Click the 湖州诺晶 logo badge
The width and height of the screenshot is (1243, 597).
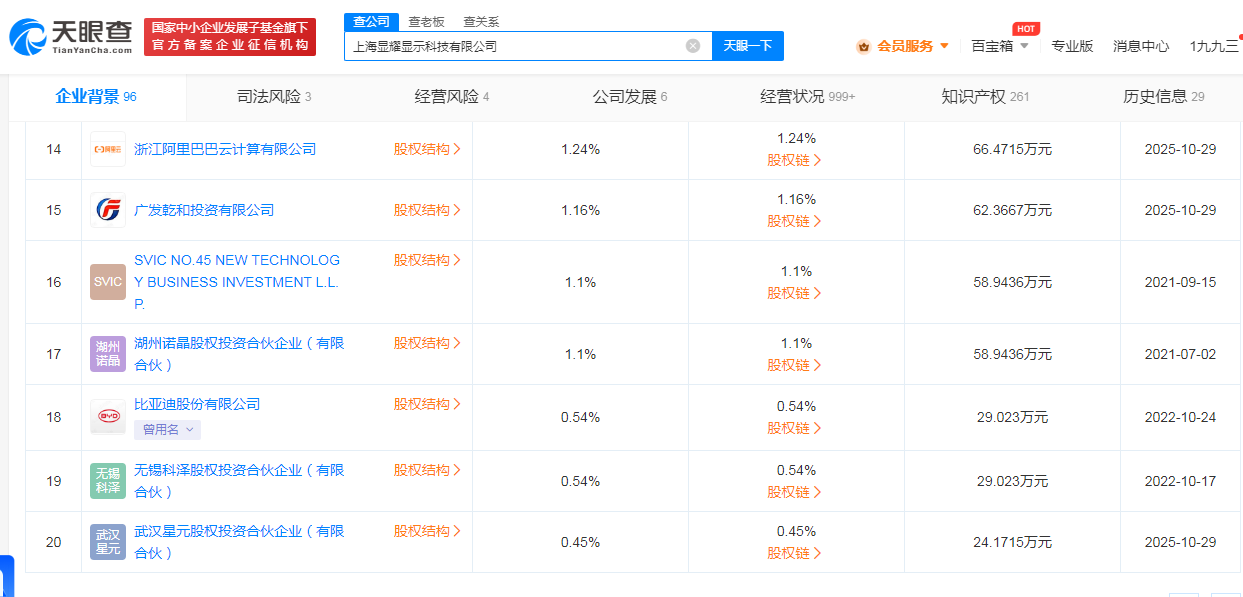coord(108,354)
